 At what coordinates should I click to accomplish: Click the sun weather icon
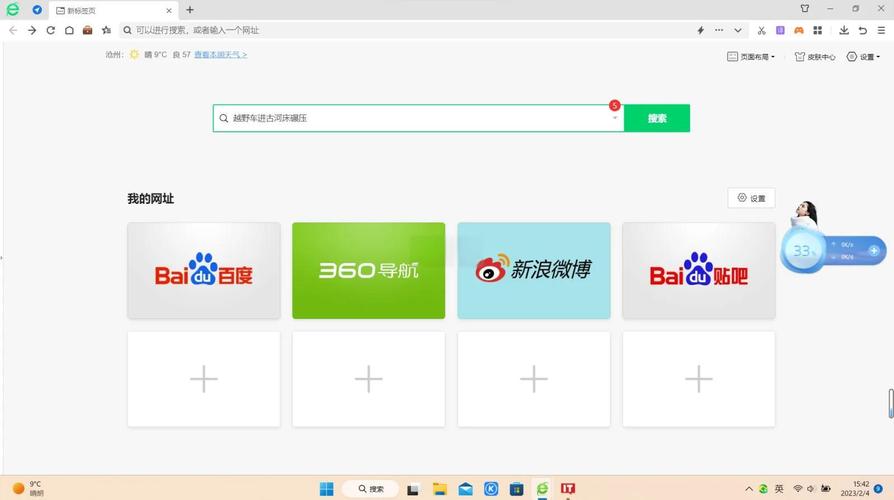[134, 54]
